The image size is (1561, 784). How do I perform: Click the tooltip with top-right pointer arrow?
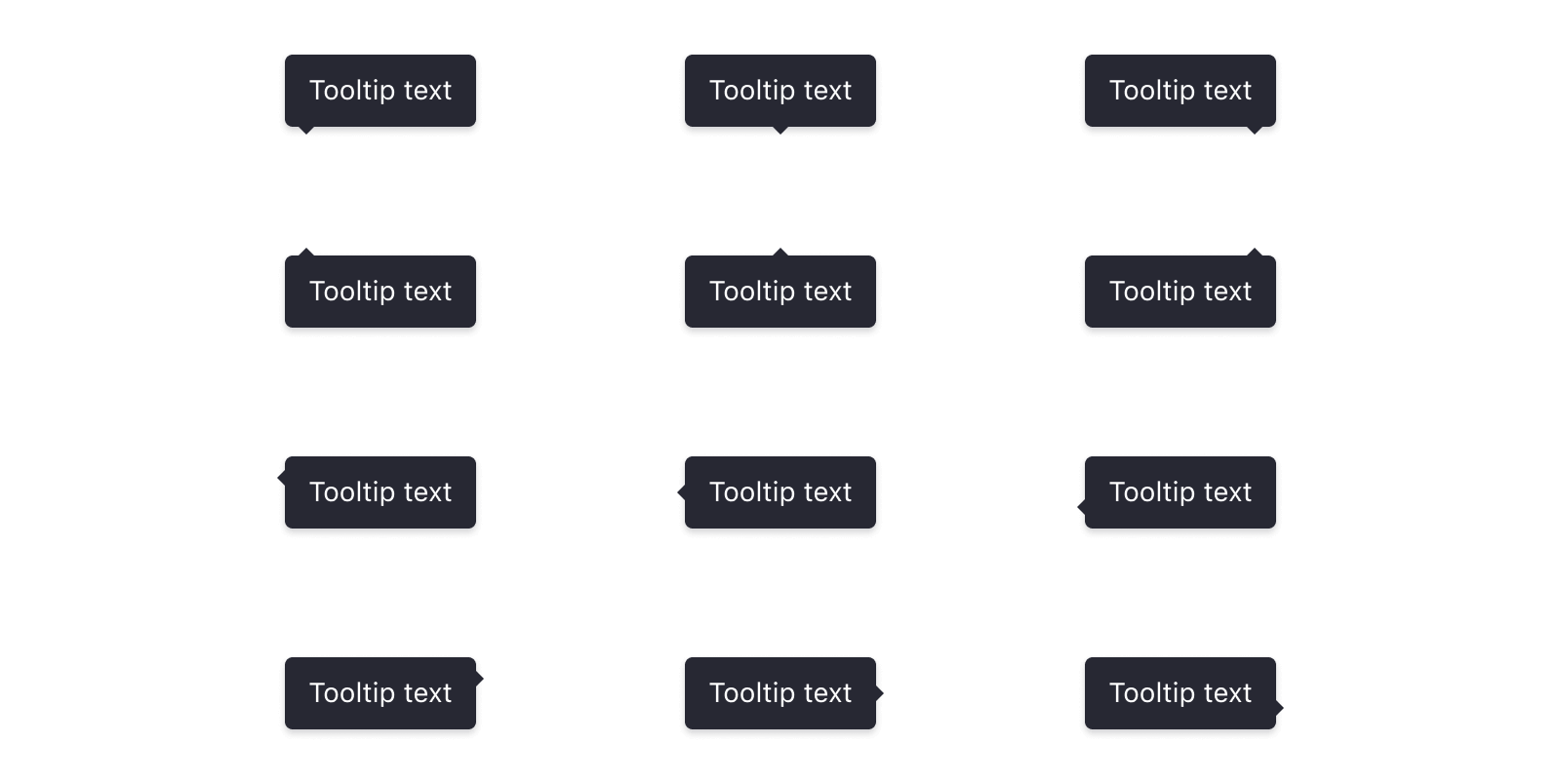(1181, 295)
